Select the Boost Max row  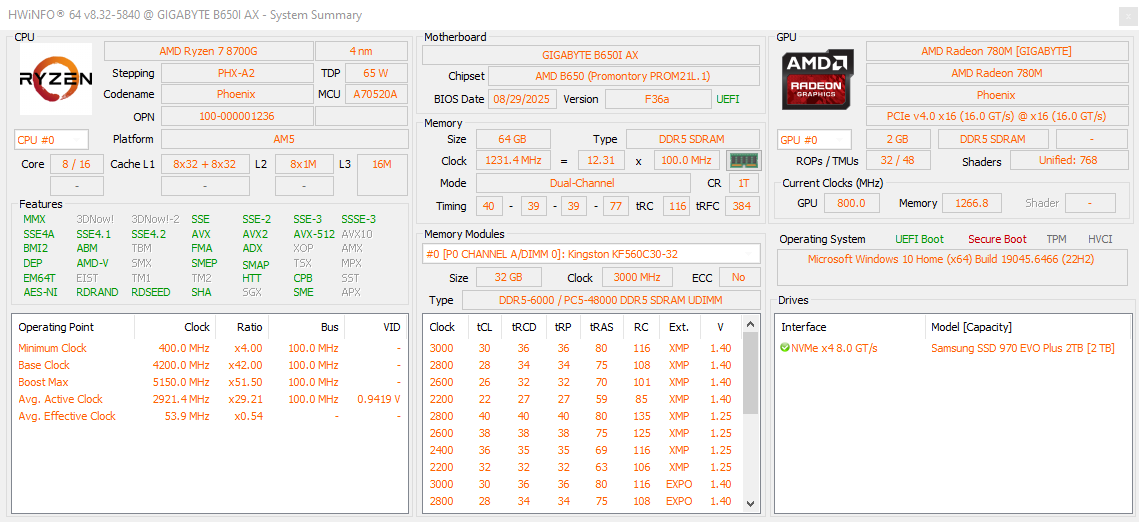click(210, 382)
